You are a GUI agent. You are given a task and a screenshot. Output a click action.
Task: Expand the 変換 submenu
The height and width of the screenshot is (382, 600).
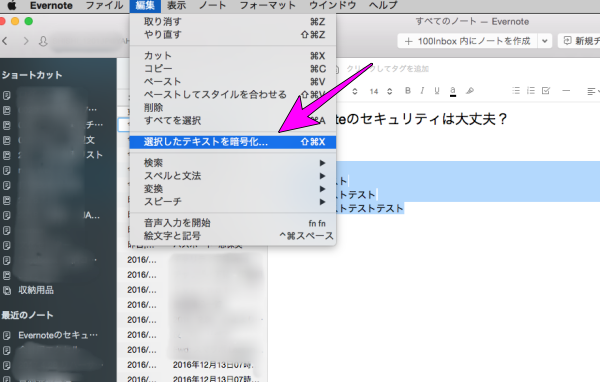click(x=233, y=189)
